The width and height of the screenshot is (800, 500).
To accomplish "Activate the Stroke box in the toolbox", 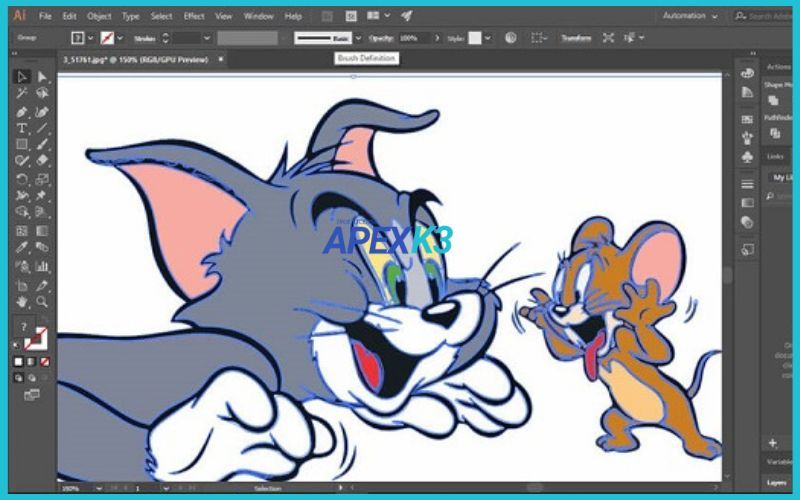I will (x=37, y=339).
